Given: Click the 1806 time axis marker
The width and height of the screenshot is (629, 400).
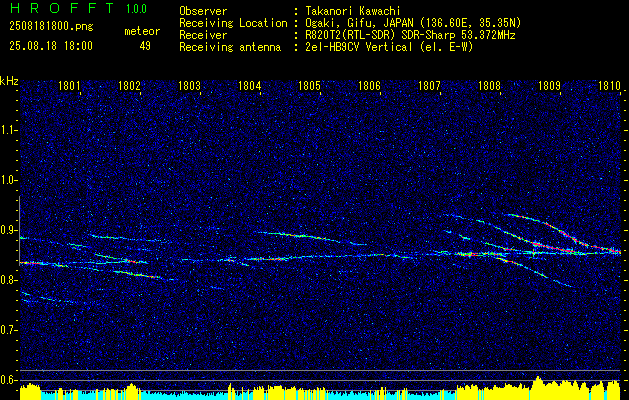Looking at the screenshot, I should [369, 85].
